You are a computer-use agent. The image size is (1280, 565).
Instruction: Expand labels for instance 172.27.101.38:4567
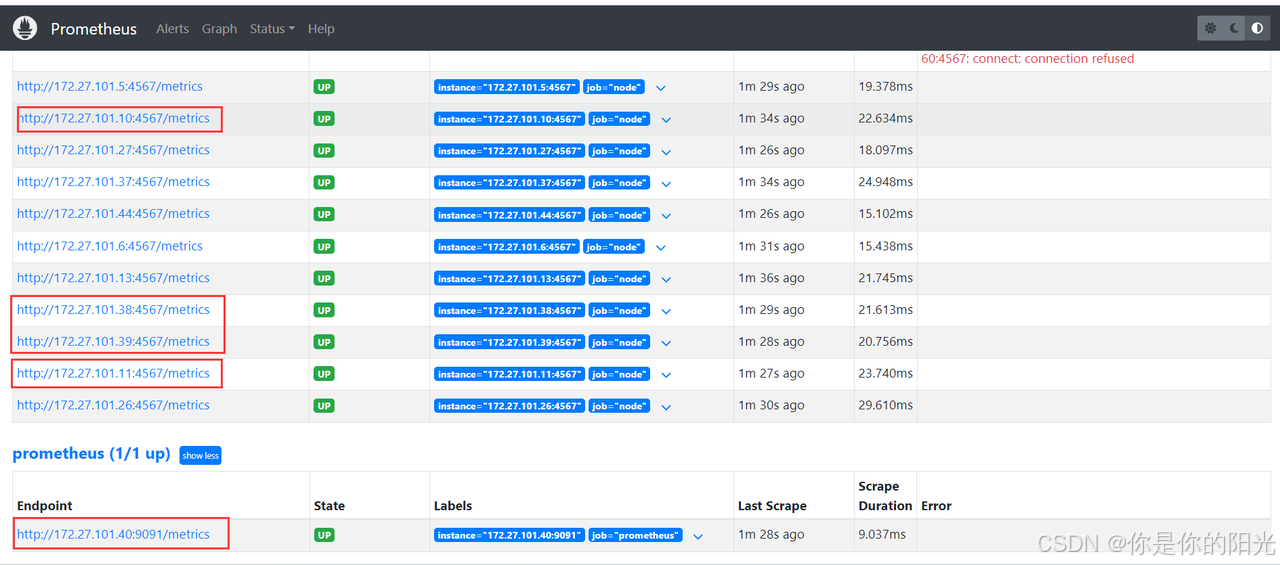point(666,311)
